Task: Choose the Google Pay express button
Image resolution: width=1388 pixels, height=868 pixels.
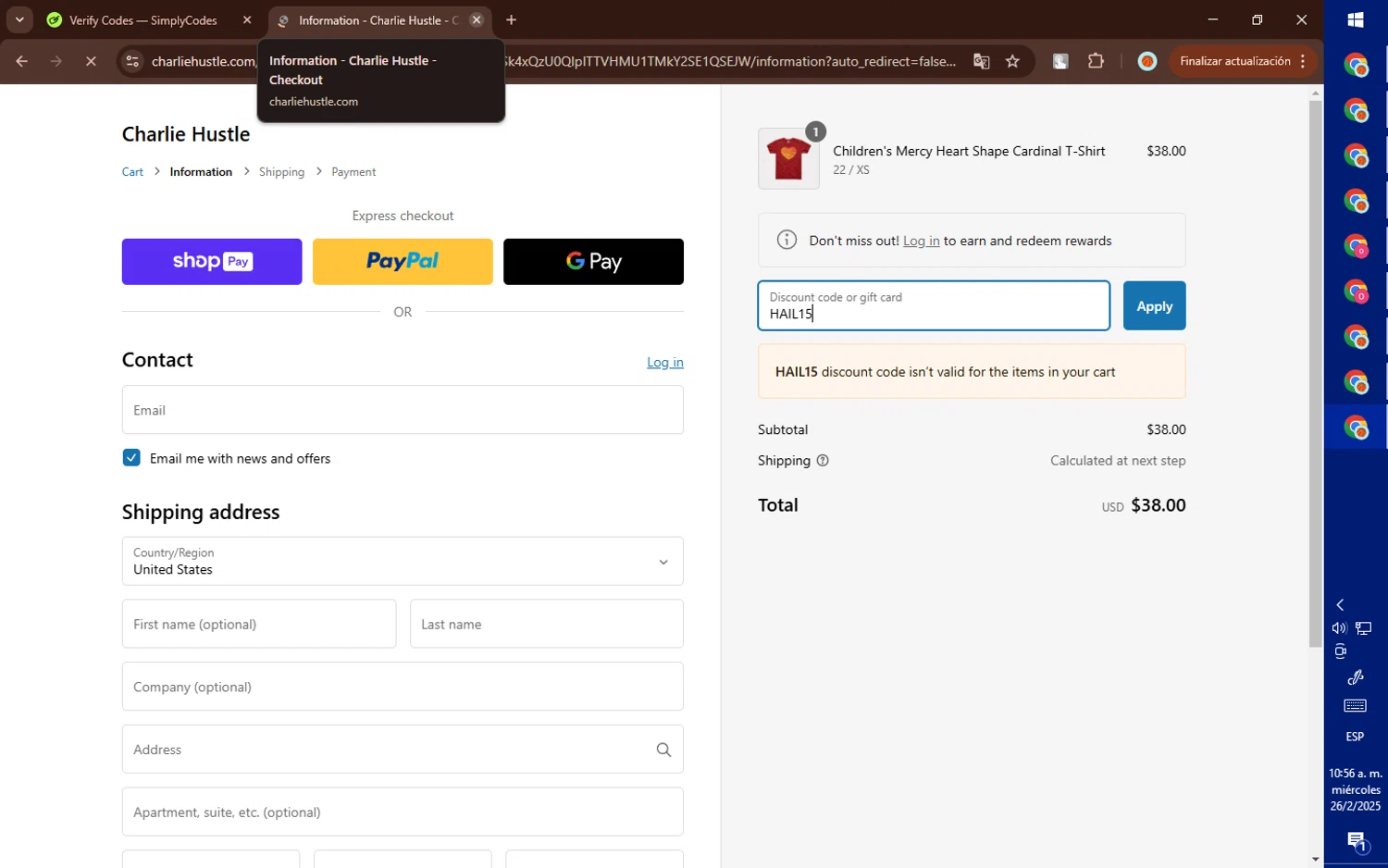Action: pos(593,262)
